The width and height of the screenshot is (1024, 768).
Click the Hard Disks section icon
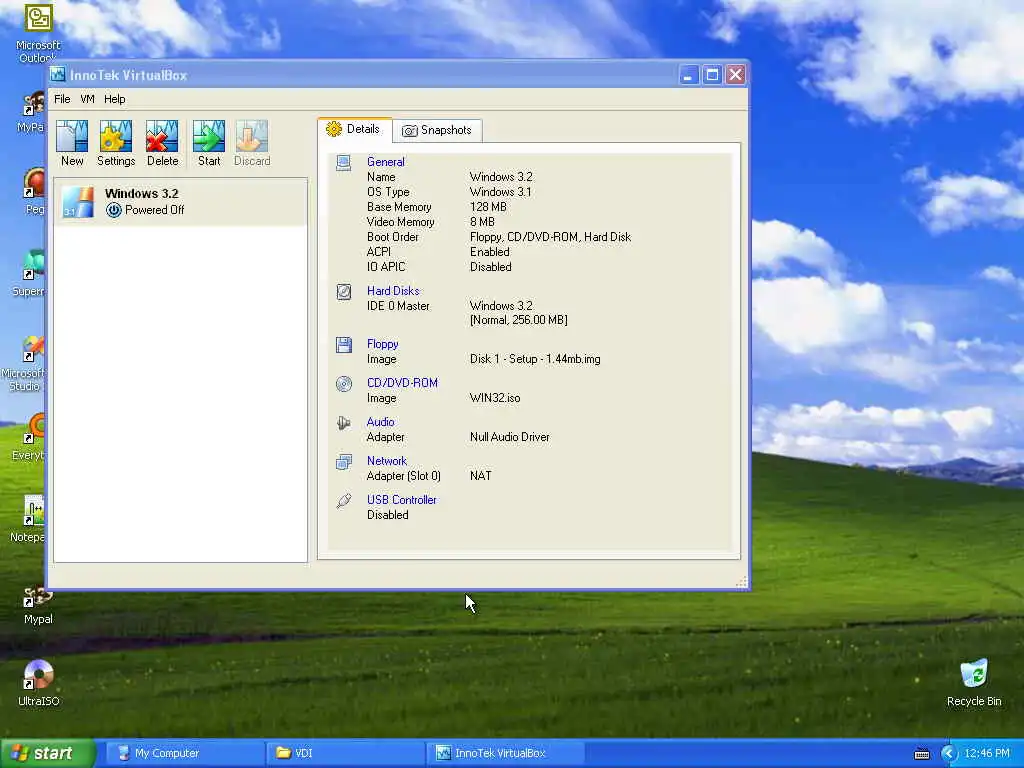tap(344, 291)
